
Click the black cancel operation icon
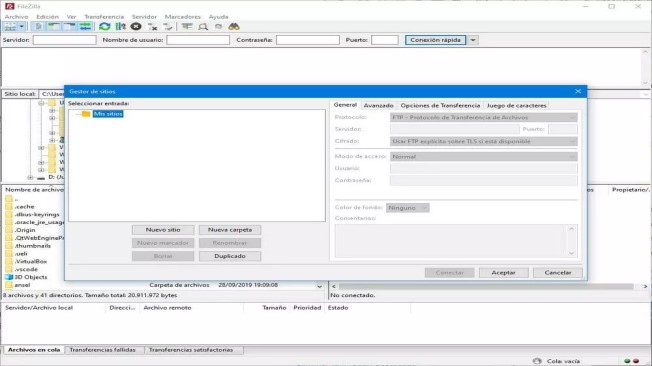coord(136,27)
